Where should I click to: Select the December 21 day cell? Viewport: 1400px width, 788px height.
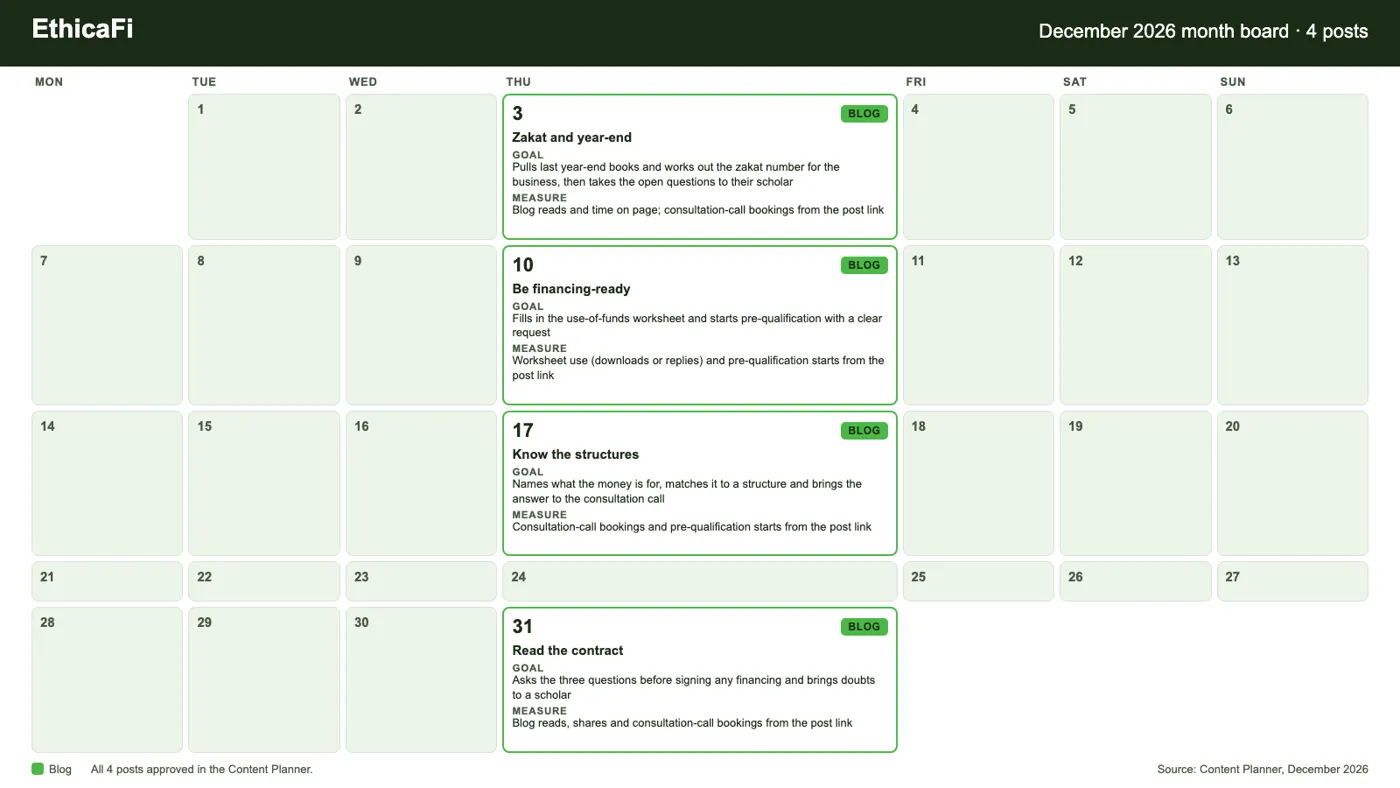[x=107, y=581]
